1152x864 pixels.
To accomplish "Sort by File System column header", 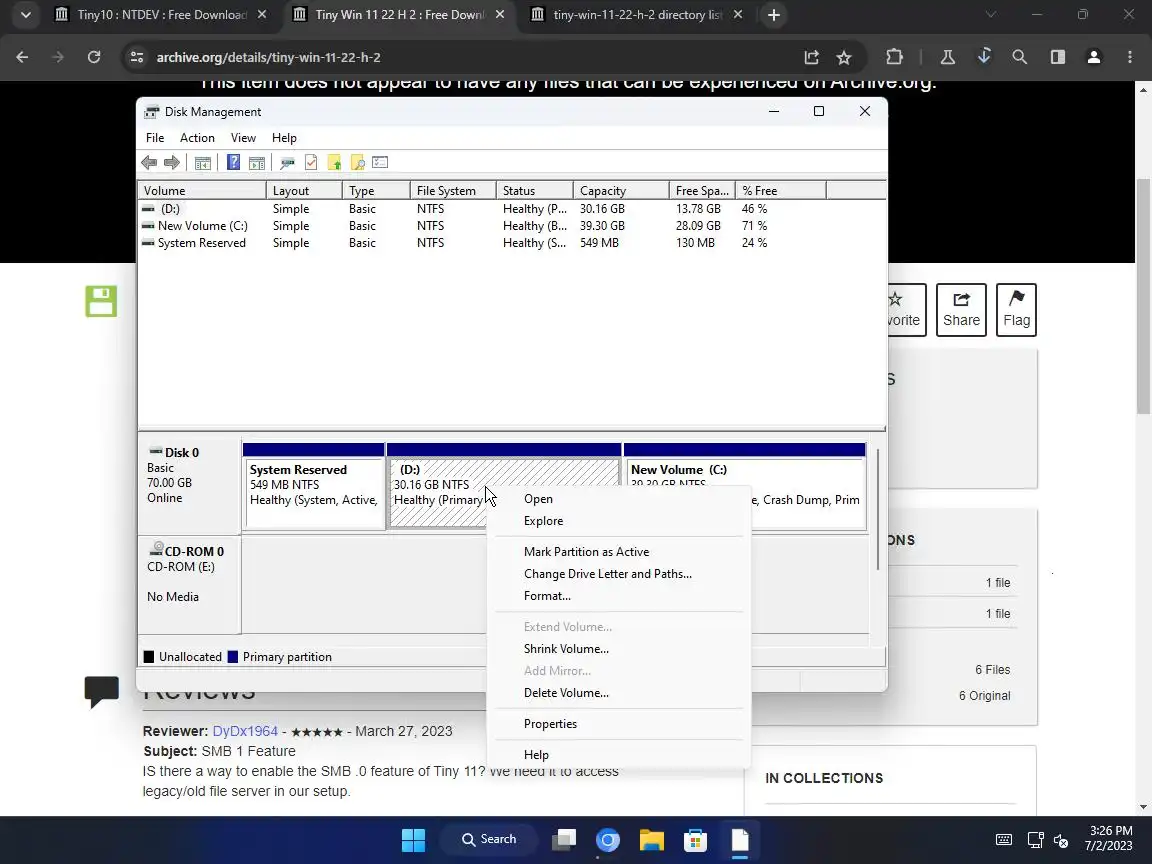I will pyautogui.click(x=453, y=190).
